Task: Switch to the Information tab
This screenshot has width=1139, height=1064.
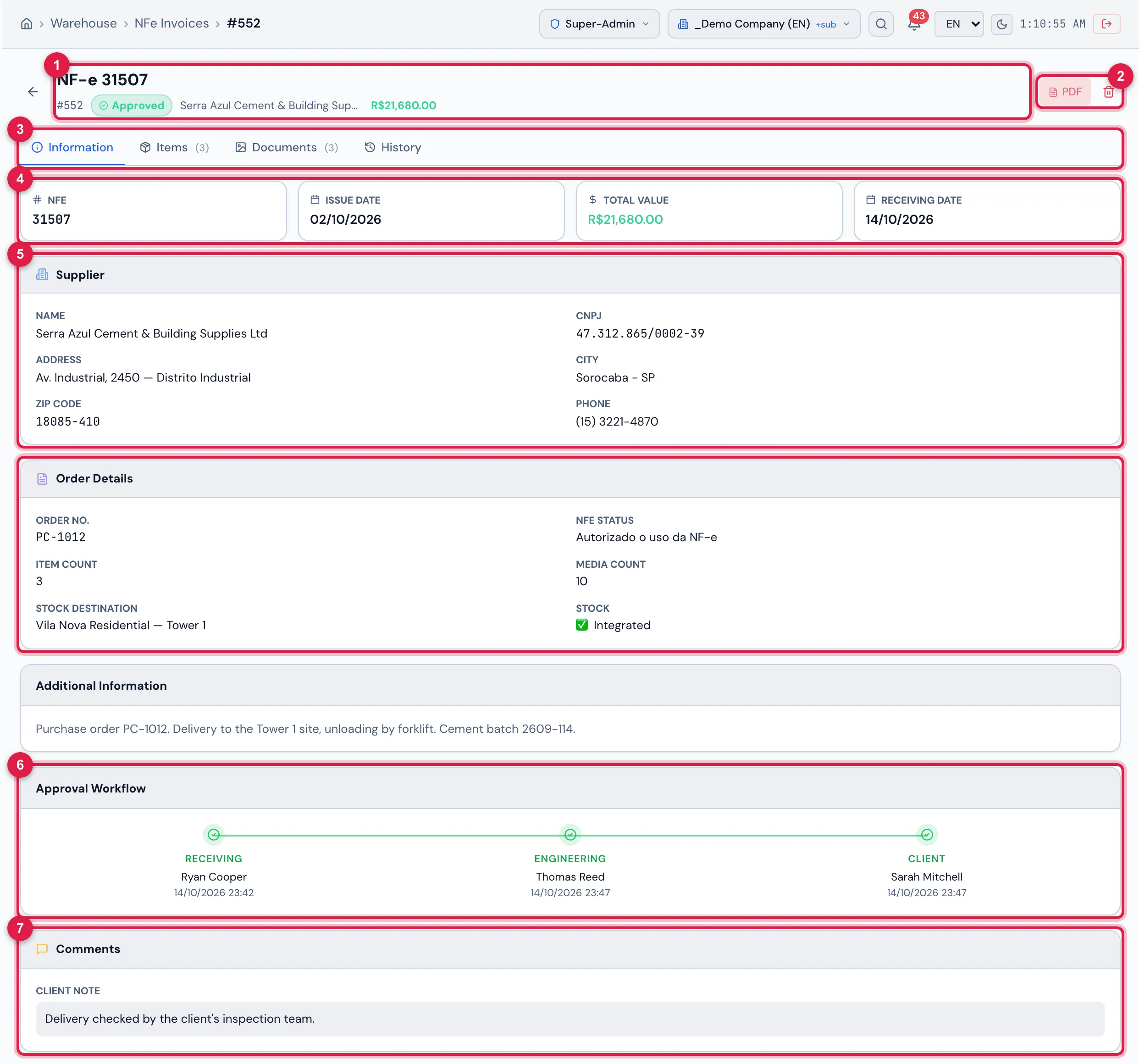Action: coord(72,147)
